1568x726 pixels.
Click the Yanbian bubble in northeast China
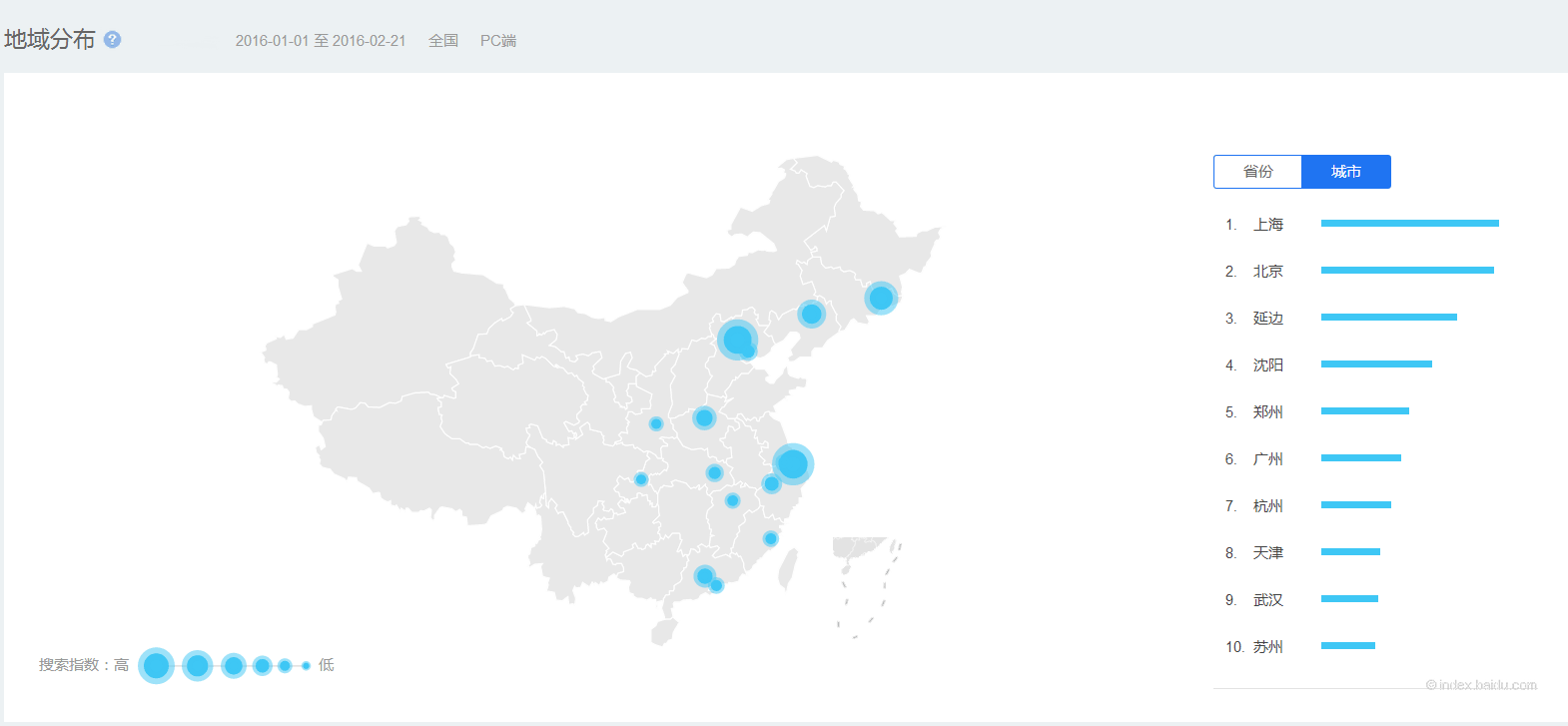(880, 298)
